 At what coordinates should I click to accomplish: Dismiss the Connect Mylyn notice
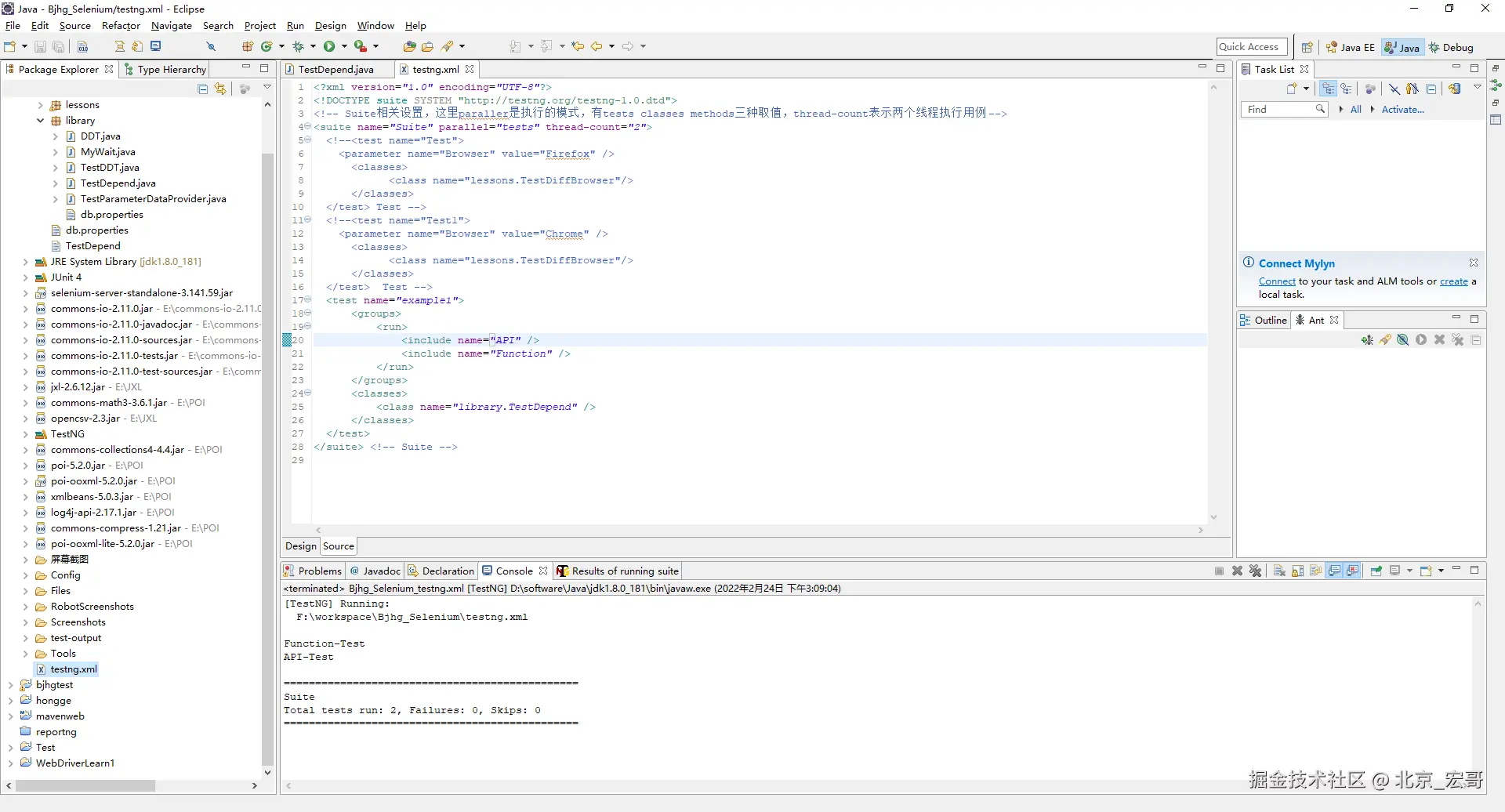[x=1474, y=263]
